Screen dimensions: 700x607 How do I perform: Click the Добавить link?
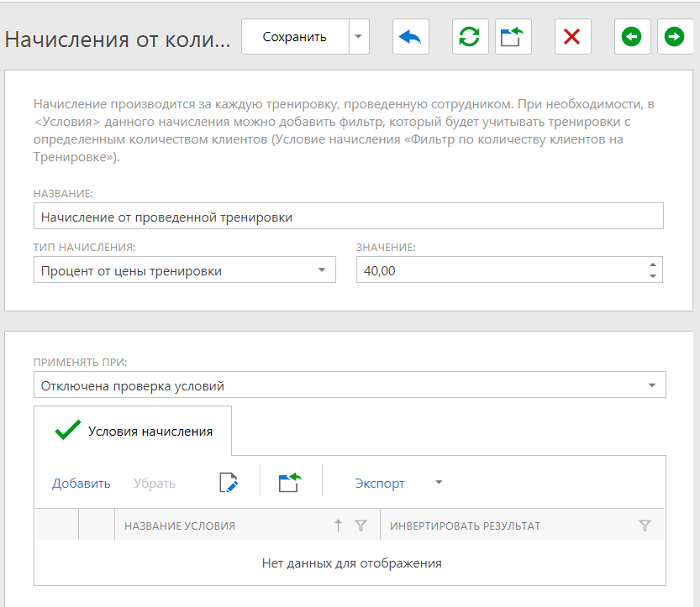(81, 483)
